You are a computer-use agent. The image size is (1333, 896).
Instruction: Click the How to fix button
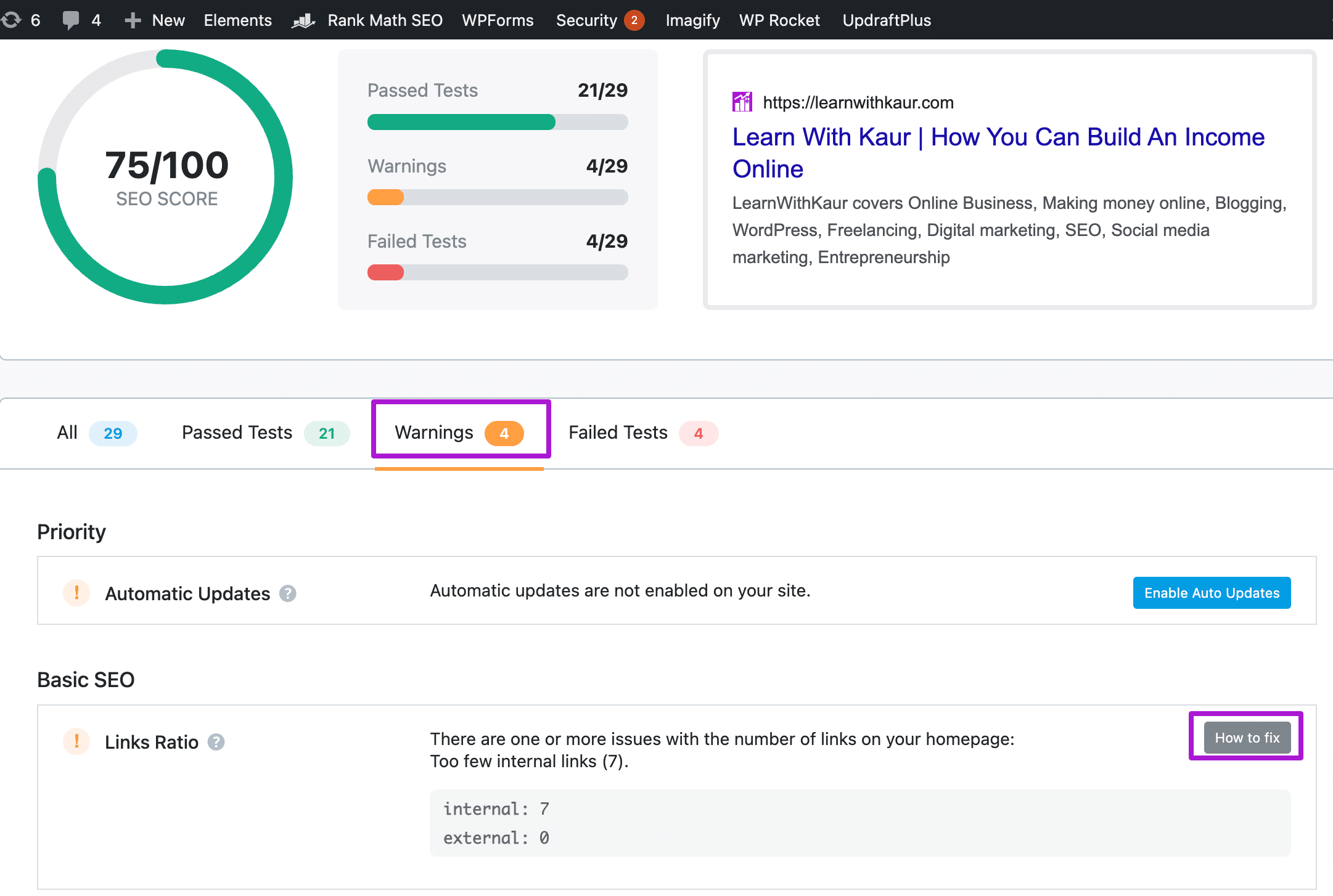pos(1247,738)
